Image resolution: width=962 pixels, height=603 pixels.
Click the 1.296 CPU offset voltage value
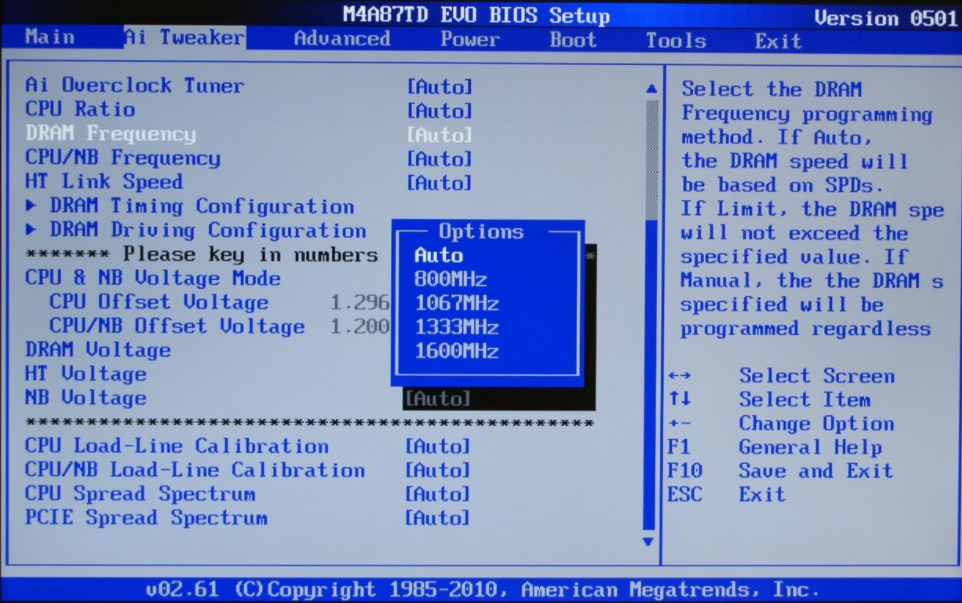pos(360,302)
